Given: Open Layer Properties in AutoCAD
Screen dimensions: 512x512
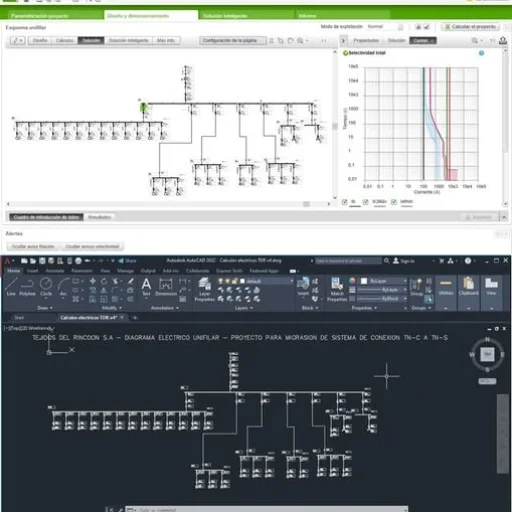Looking at the screenshot, I should pyautogui.click(x=204, y=289).
